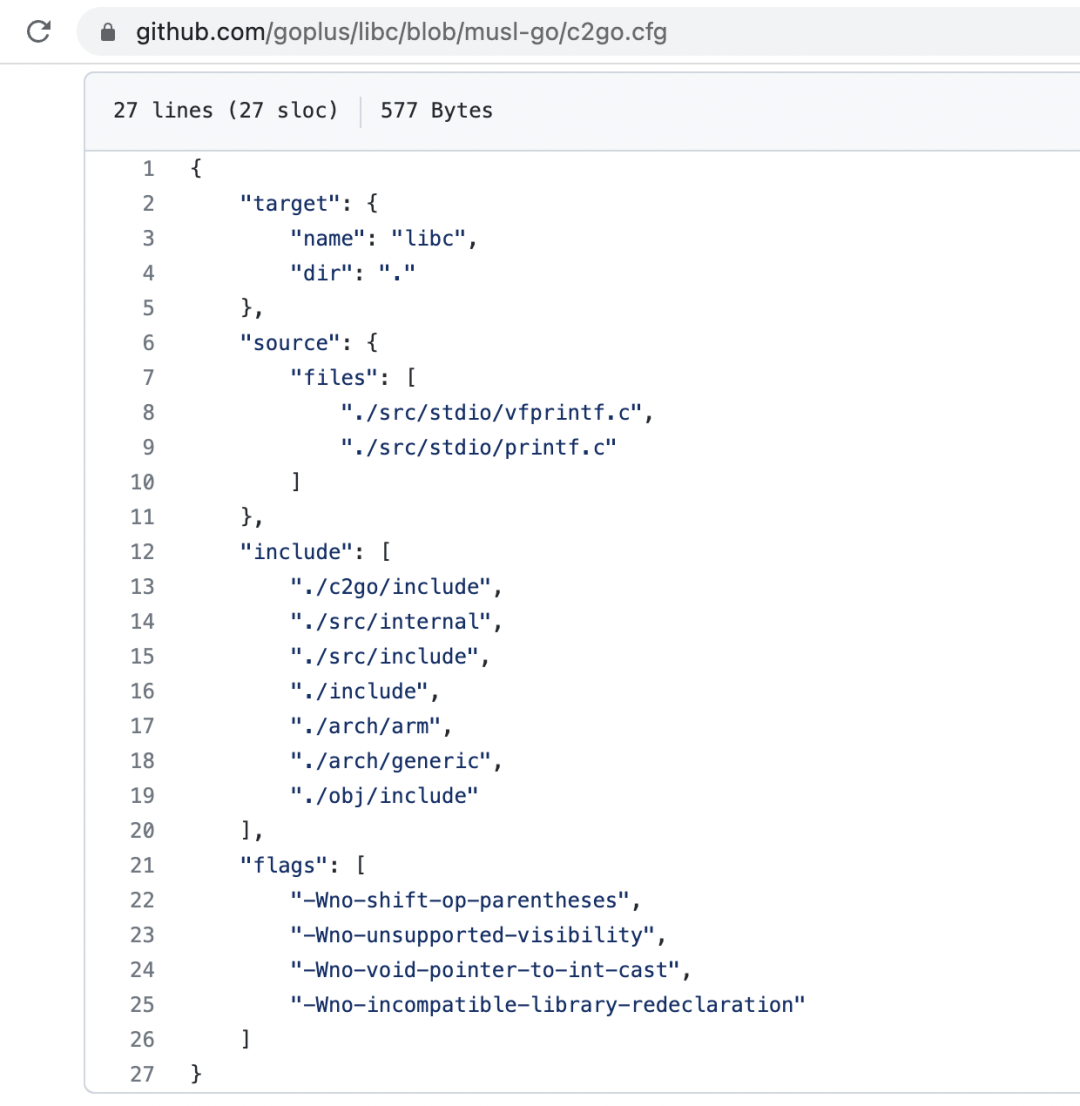The width and height of the screenshot is (1080, 1106).
Task: Click "./src/stdio/vfprintf.c" path string
Action: coord(492,412)
